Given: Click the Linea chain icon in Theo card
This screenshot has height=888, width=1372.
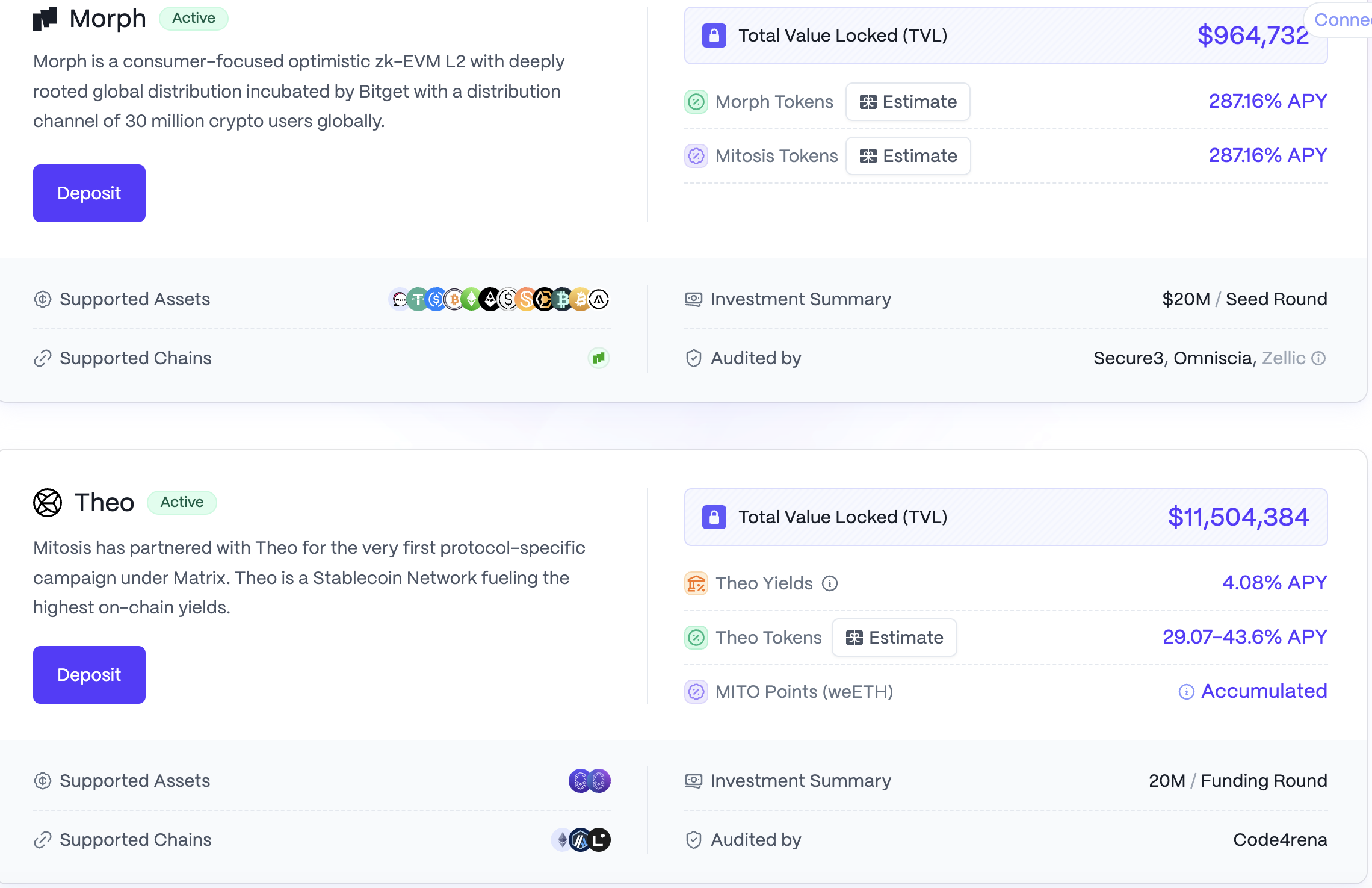Looking at the screenshot, I should (599, 840).
